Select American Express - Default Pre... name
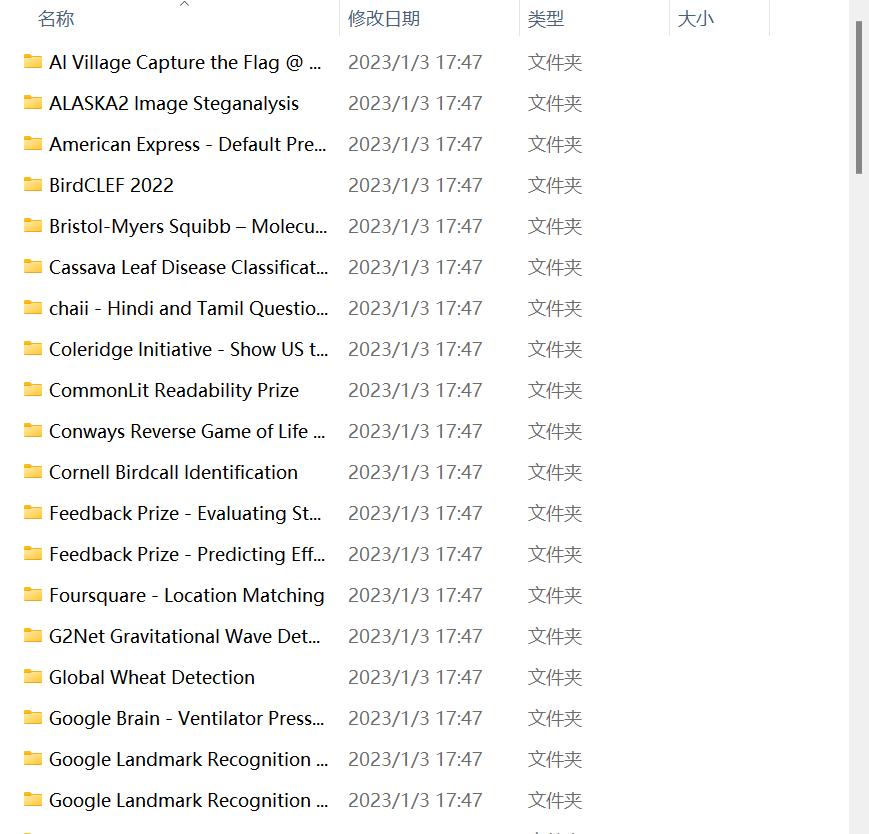The height and width of the screenshot is (834, 869). 188,145
